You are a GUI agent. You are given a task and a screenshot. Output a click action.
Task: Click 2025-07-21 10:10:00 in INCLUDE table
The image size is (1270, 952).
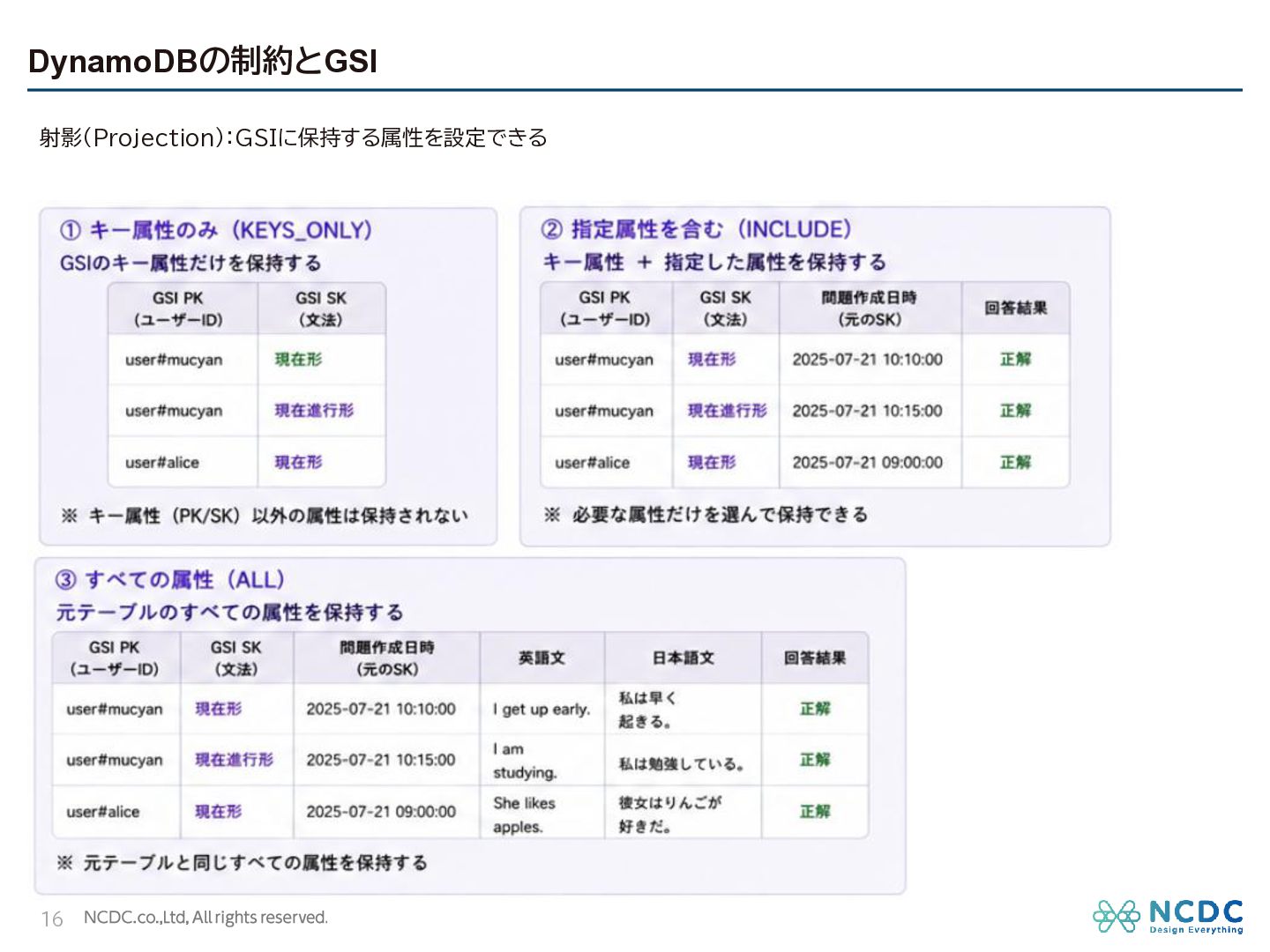tap(867, 359)
